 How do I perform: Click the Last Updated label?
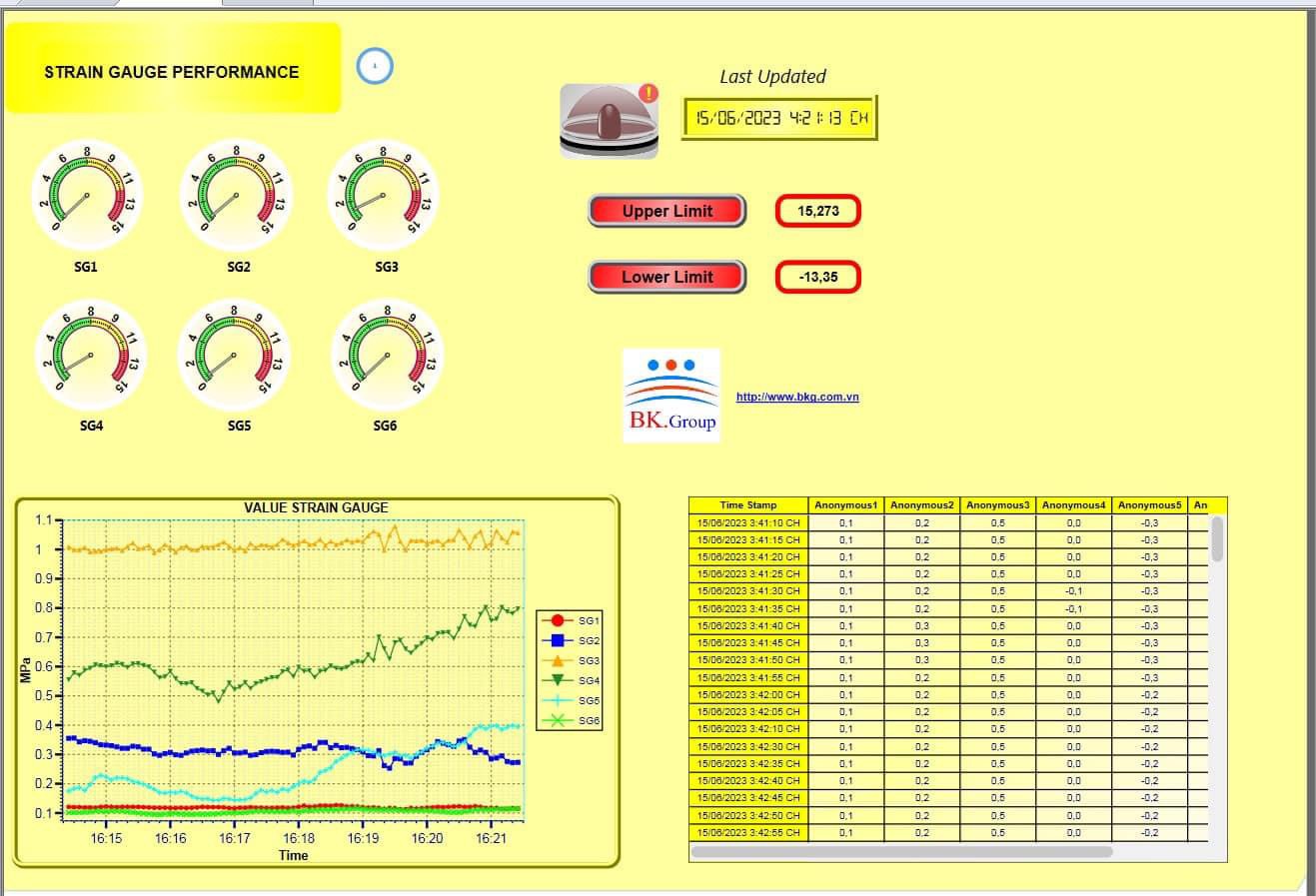[772, 77]
